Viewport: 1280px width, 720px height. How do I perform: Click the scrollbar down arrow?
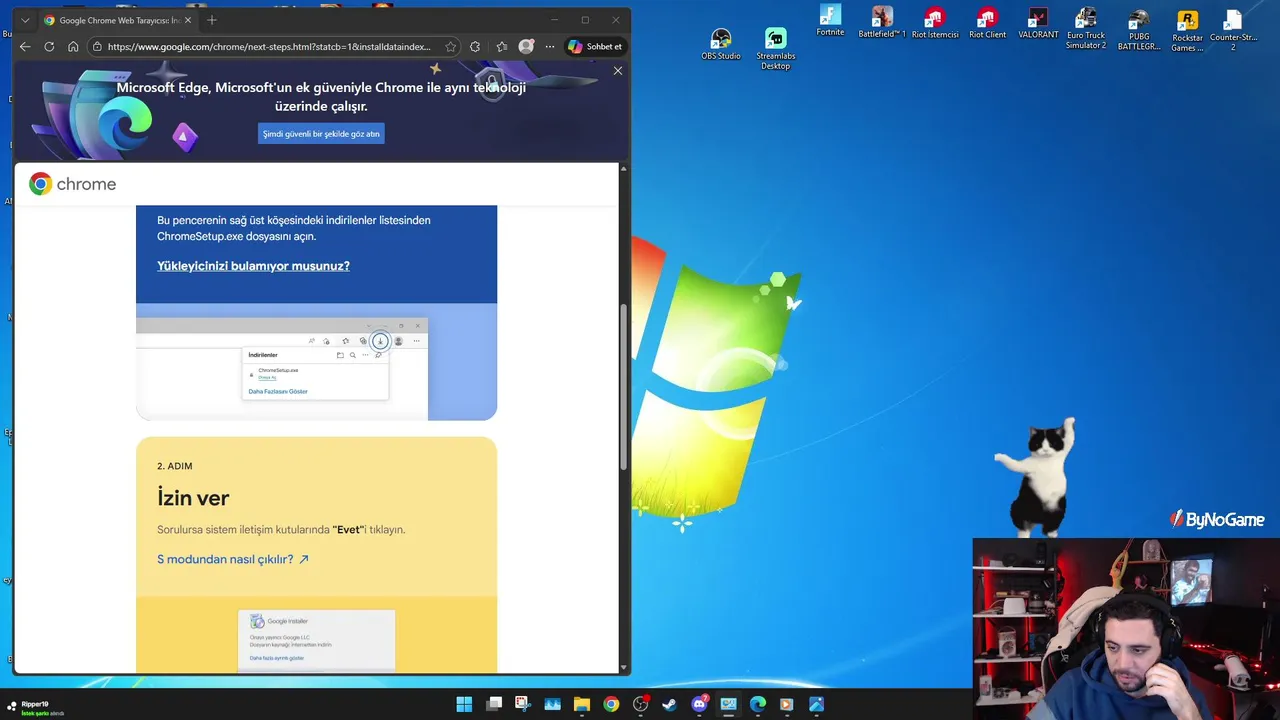(x=625, y=667)
